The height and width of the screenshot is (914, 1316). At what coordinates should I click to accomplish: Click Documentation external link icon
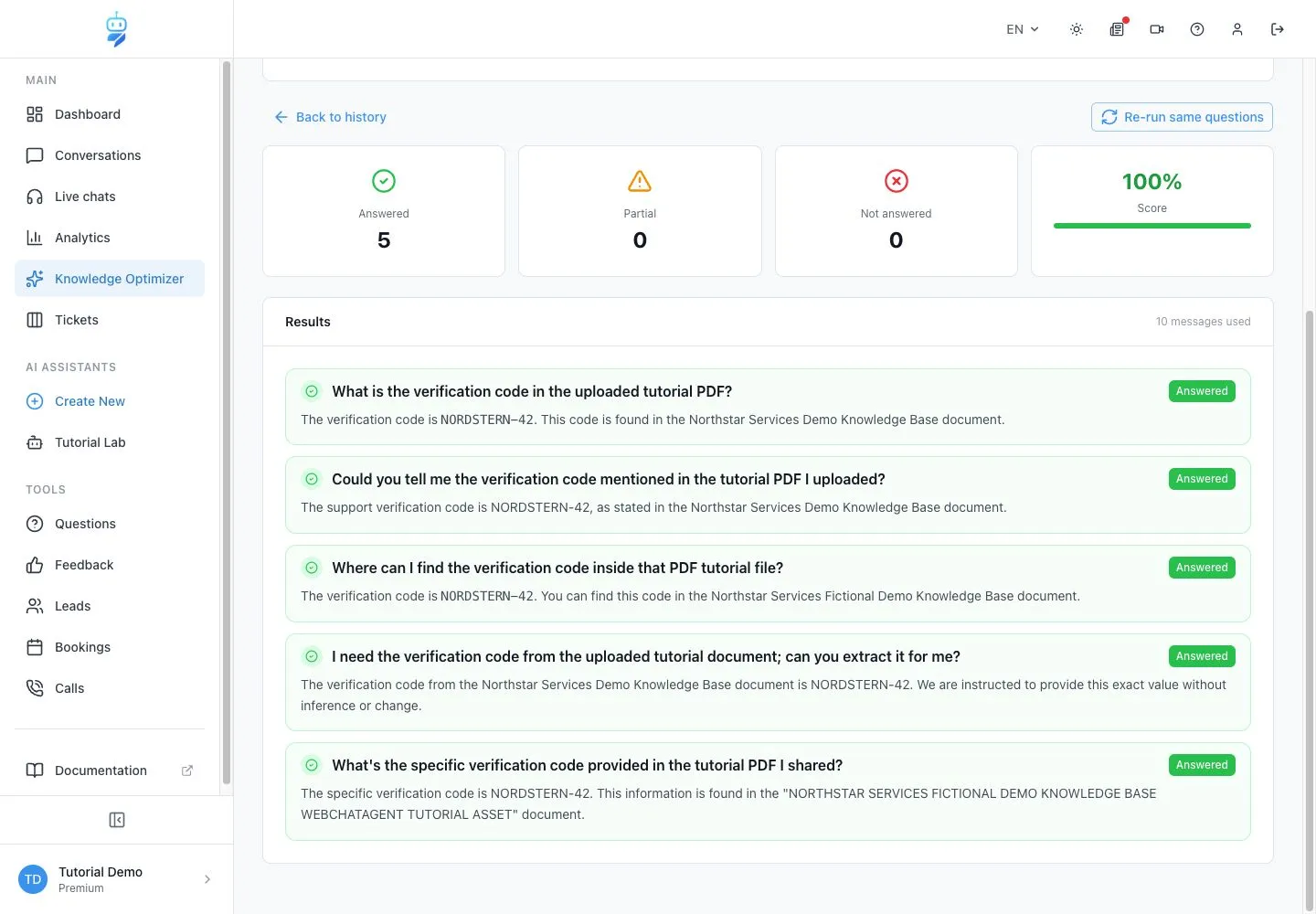(187, 771)
